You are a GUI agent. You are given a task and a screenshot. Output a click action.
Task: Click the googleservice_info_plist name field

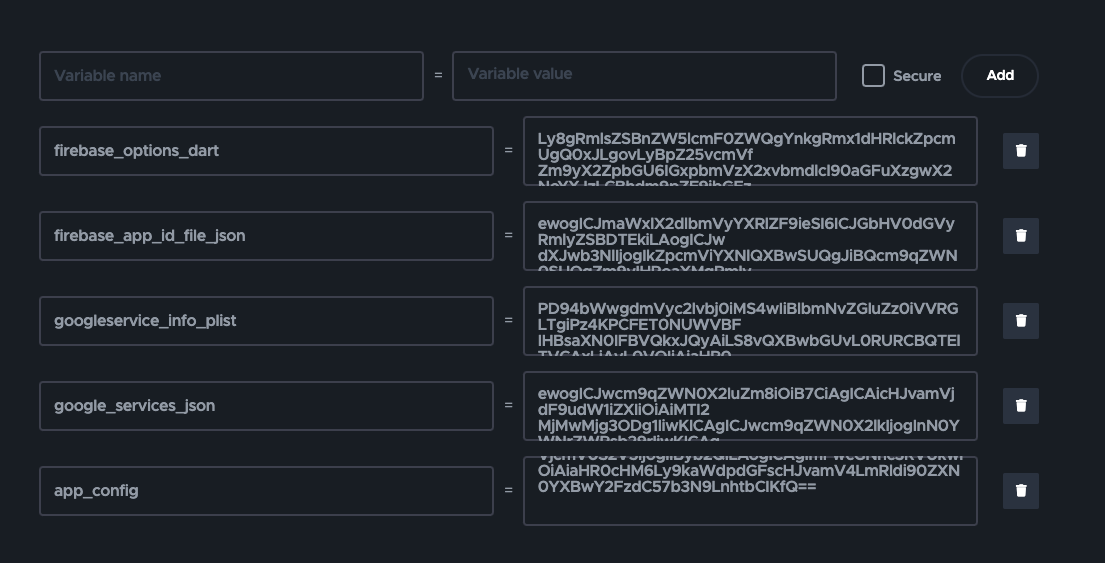point(266,321)
